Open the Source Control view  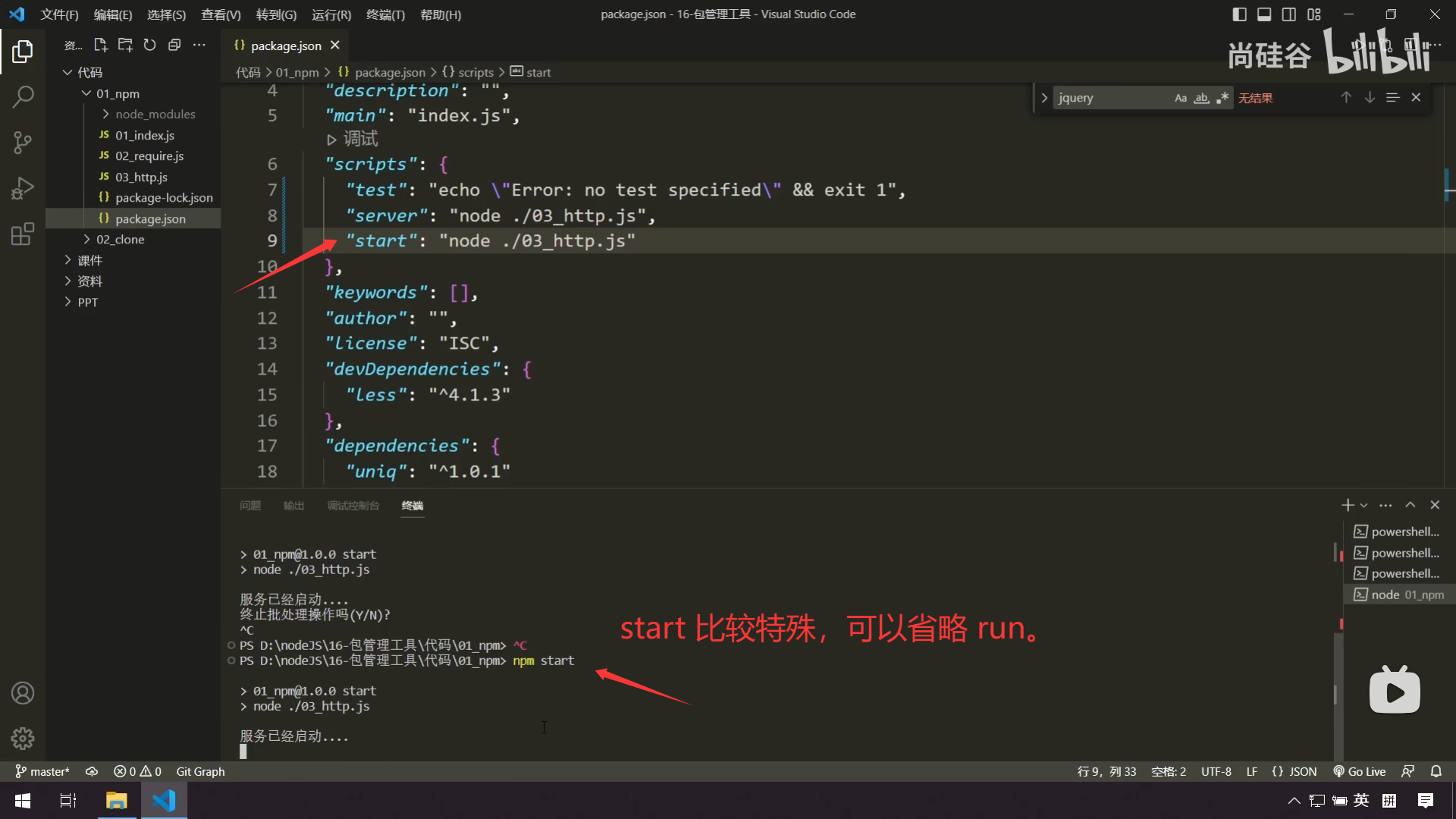[23, 143]
